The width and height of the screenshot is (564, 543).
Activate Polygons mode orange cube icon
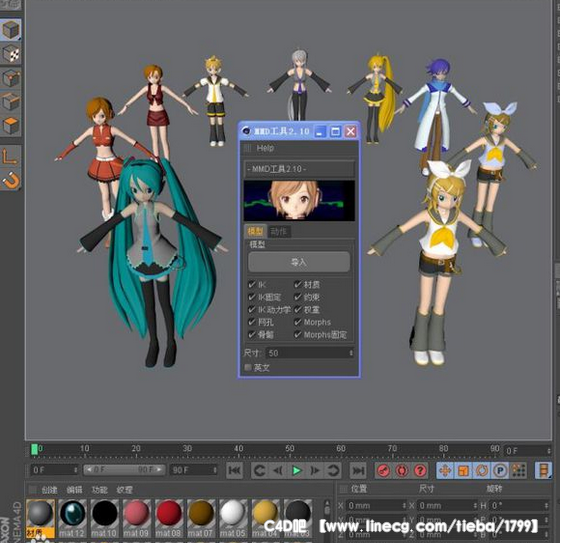pos(11,126)
